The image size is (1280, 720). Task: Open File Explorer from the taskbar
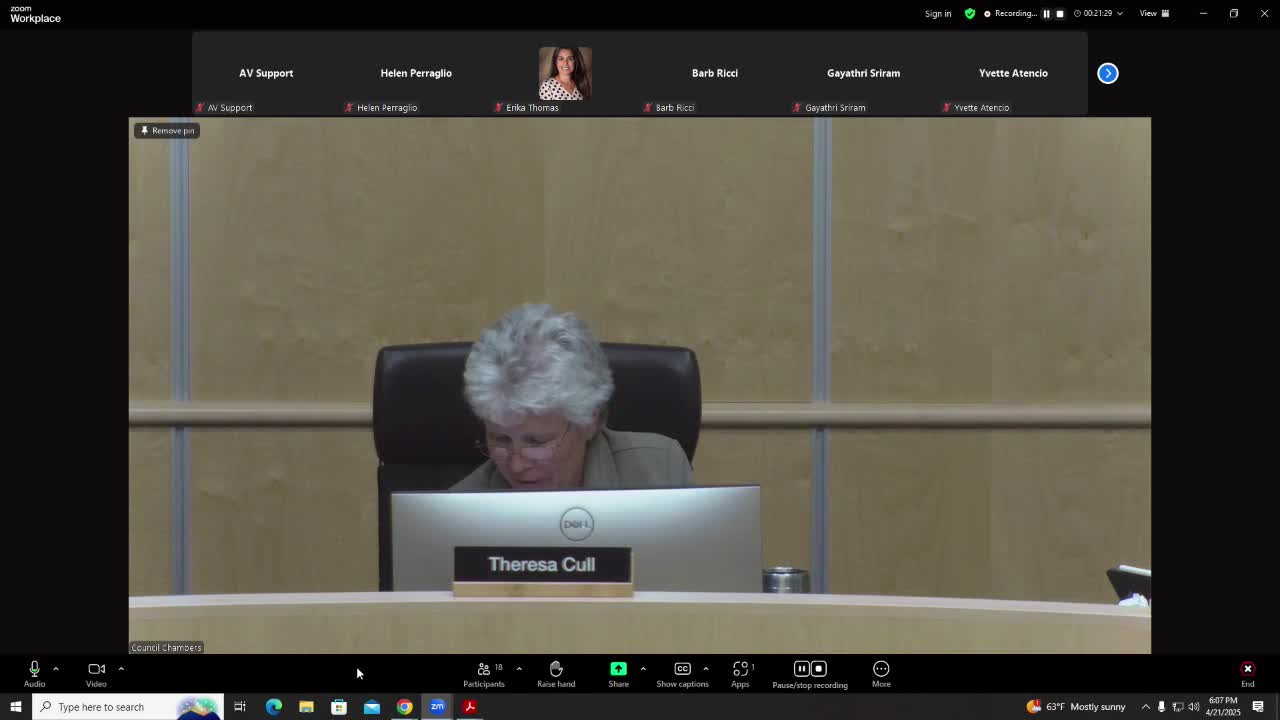pos(306,707)
